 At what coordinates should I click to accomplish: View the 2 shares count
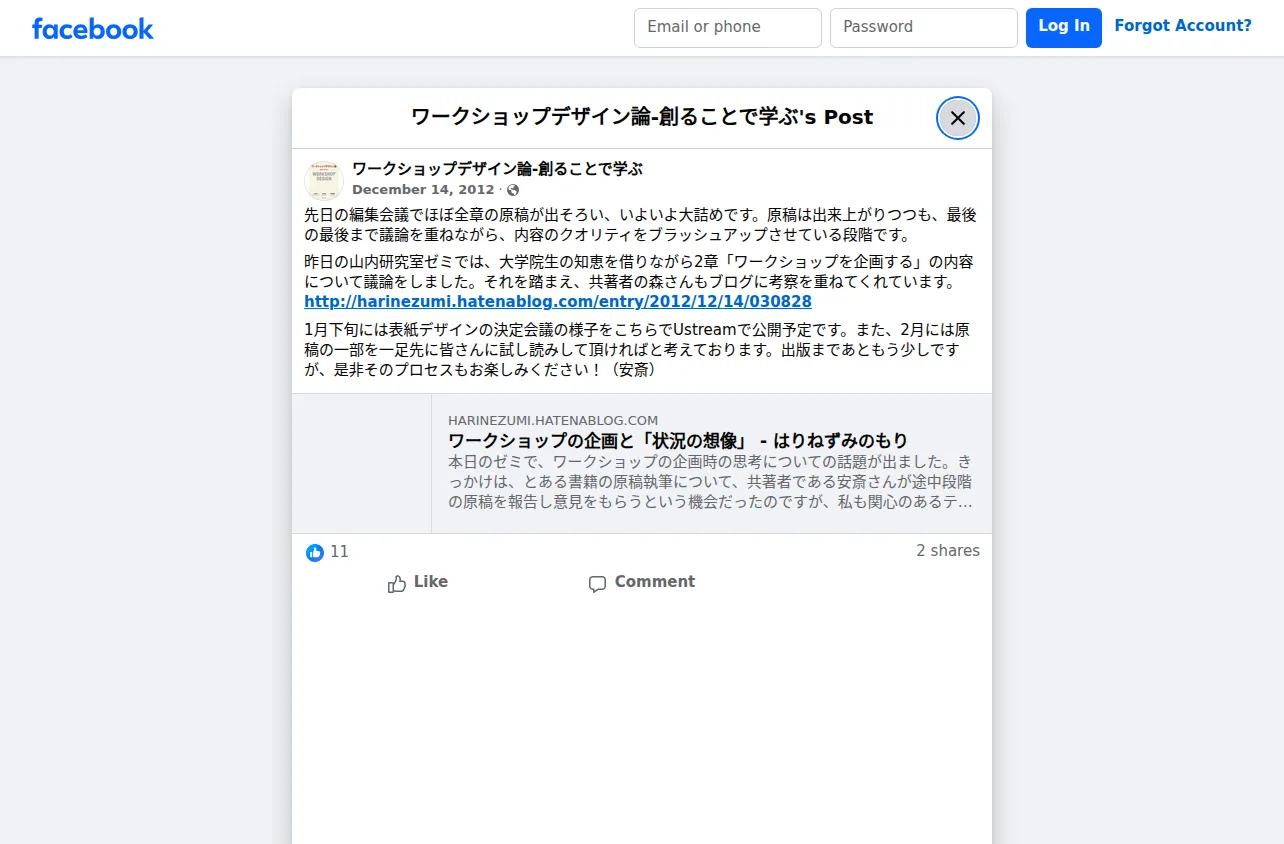[948, 551]
